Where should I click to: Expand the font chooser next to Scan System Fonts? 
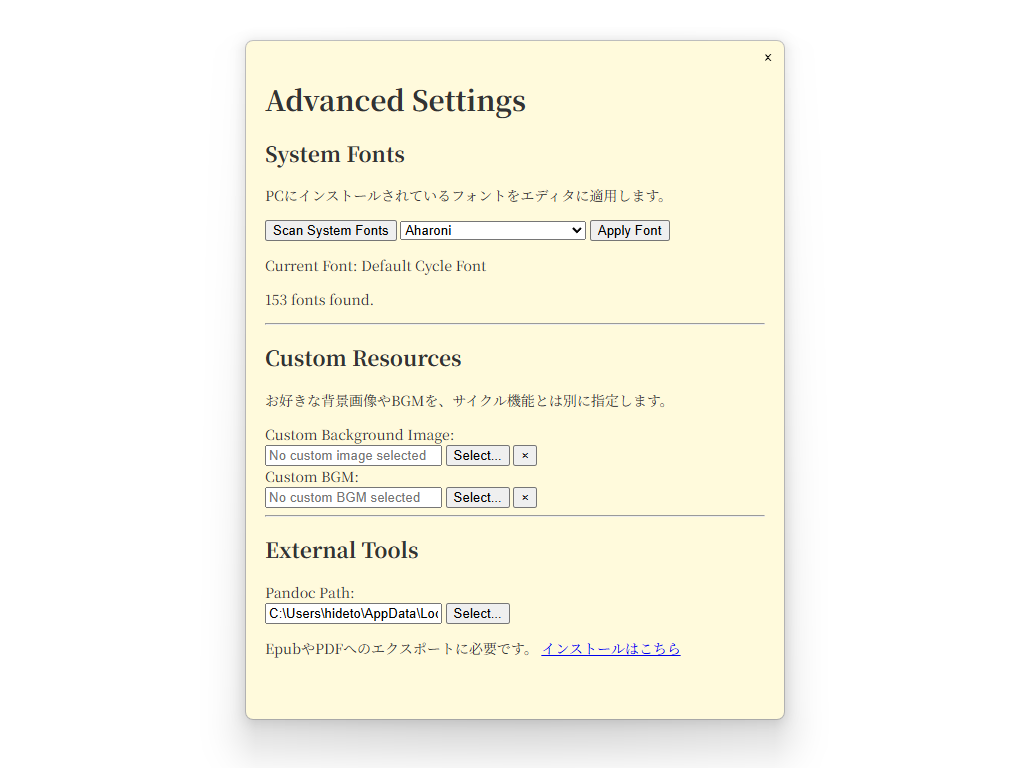click(x=577, y=230)
